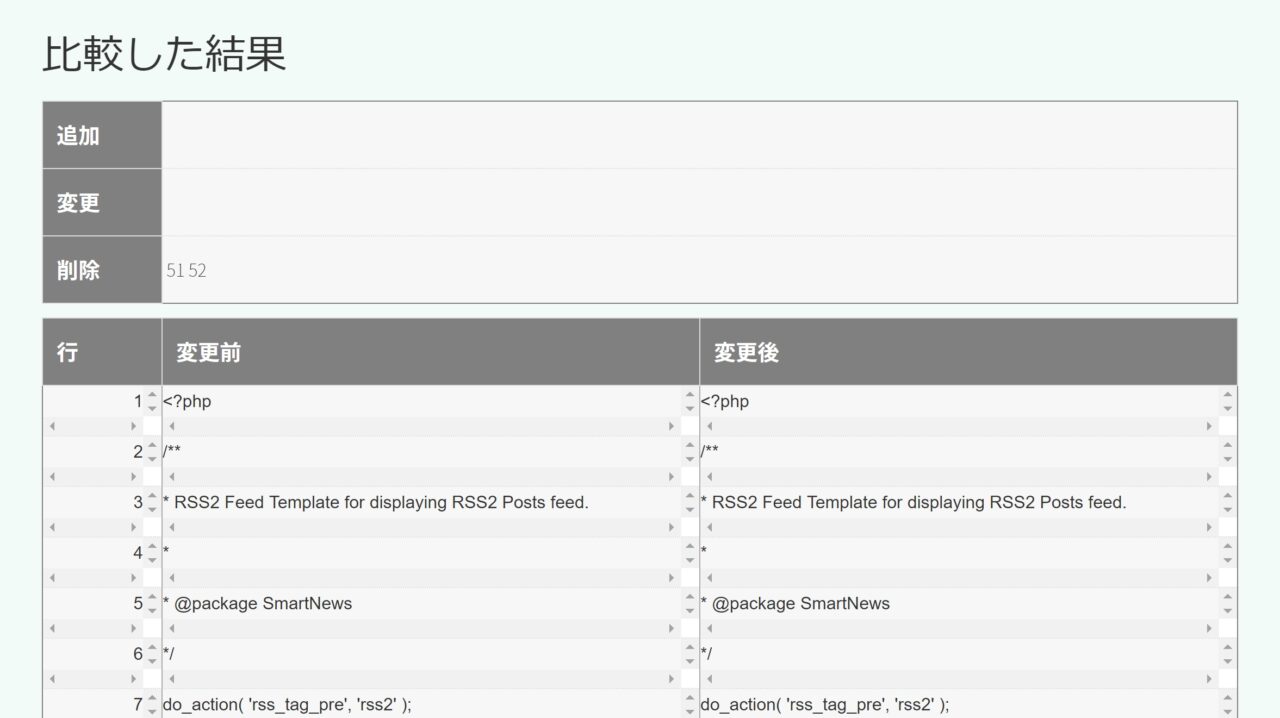The width and height of the screenshot is (1280, 718).
Task: Click horizontal scrollbar track under 変更前 line 2
Action: pyautogui.click(x=420, y=477)
